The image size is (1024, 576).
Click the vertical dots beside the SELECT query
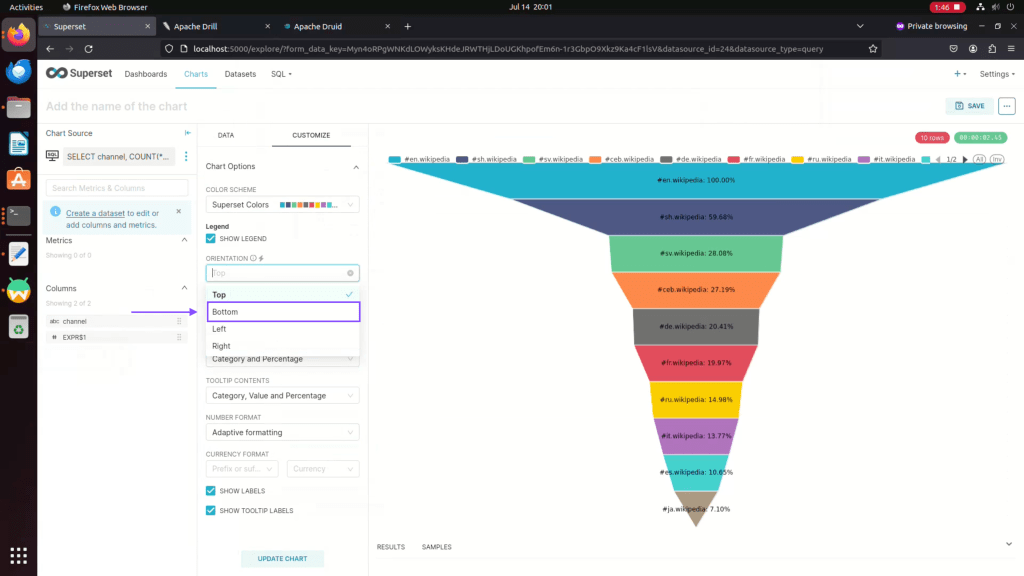186,156
